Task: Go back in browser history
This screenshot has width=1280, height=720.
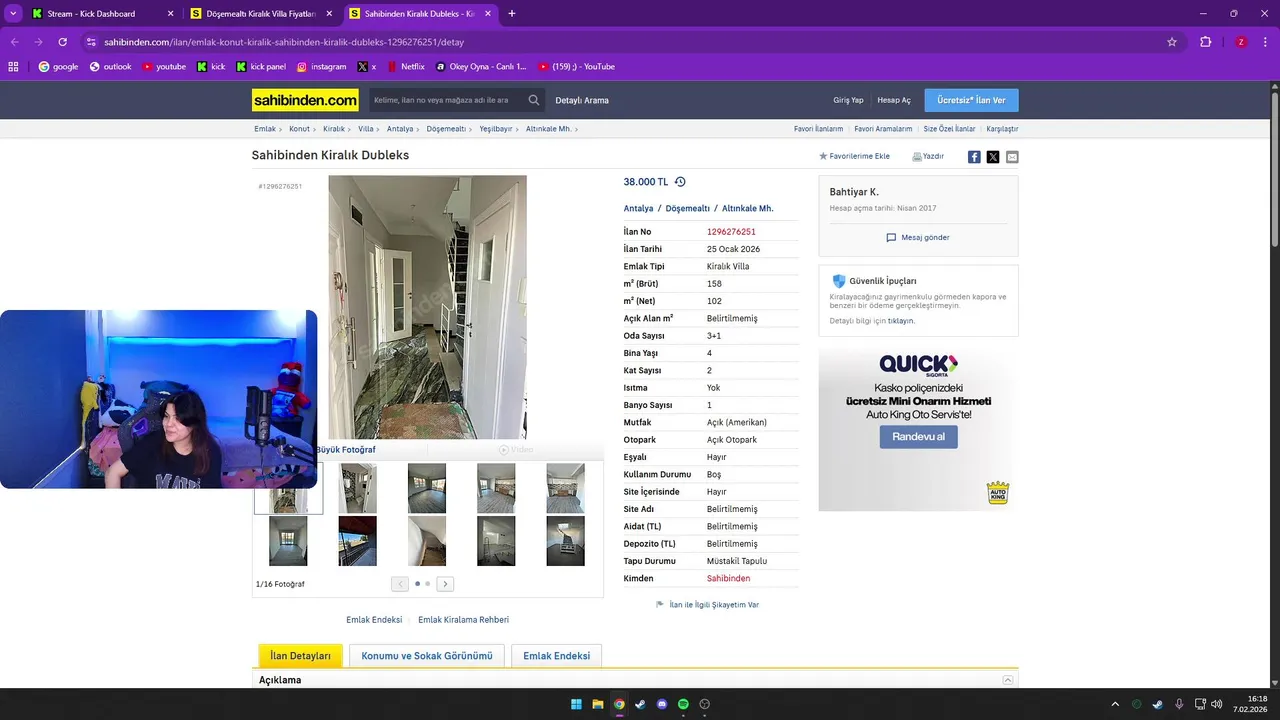Action: pos(14,42)
